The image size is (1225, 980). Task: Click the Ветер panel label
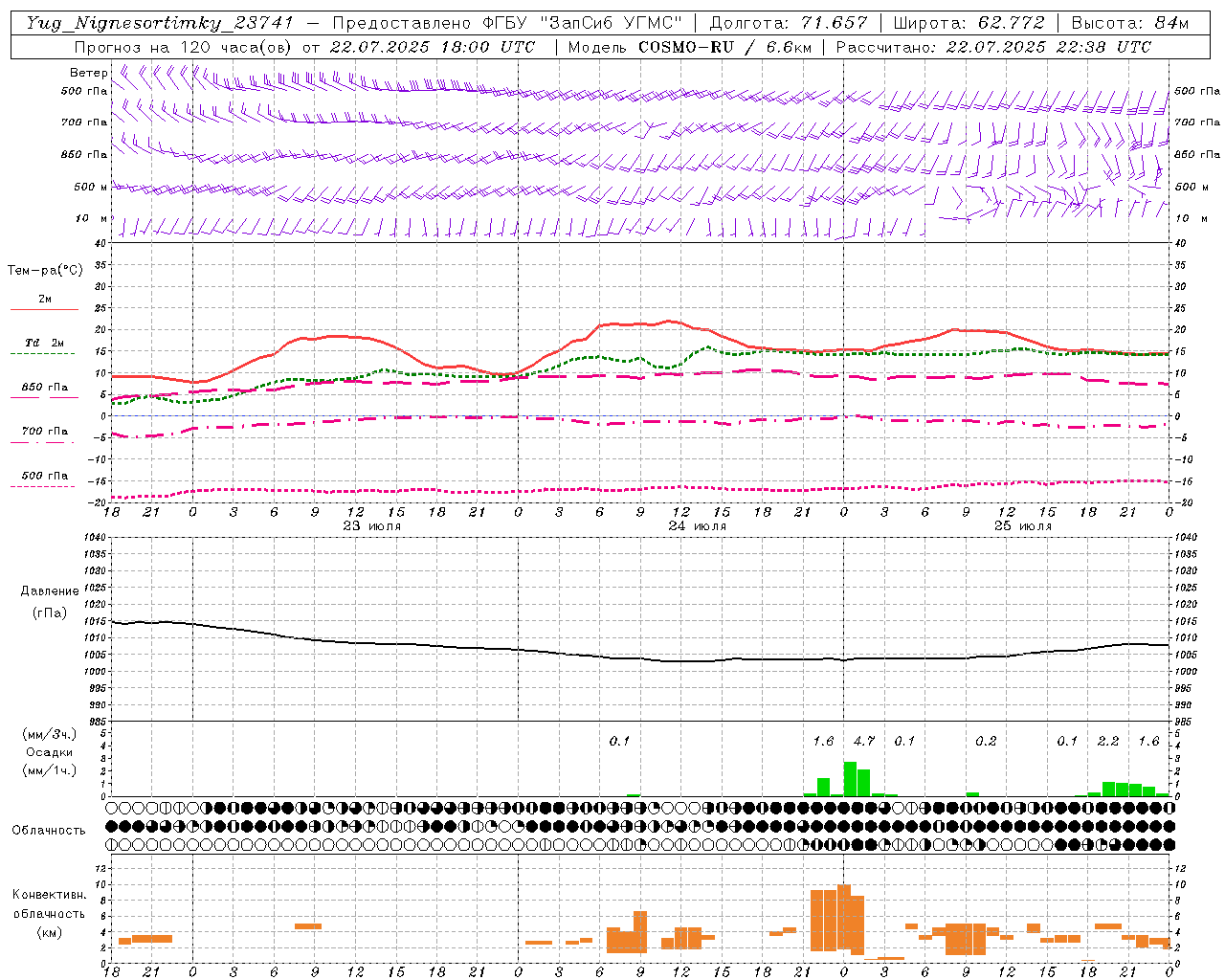pyautogui.click(x=89, y=73)
